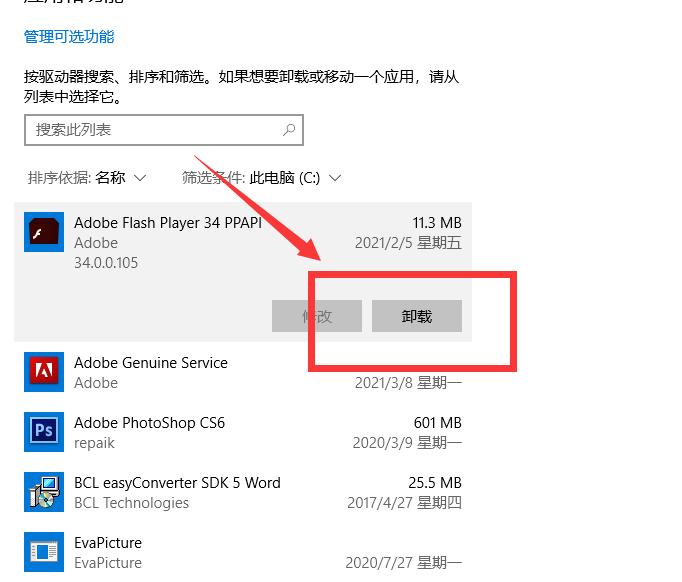Click the 修改 modify button
Screen dimensions: 682x582
317,316
